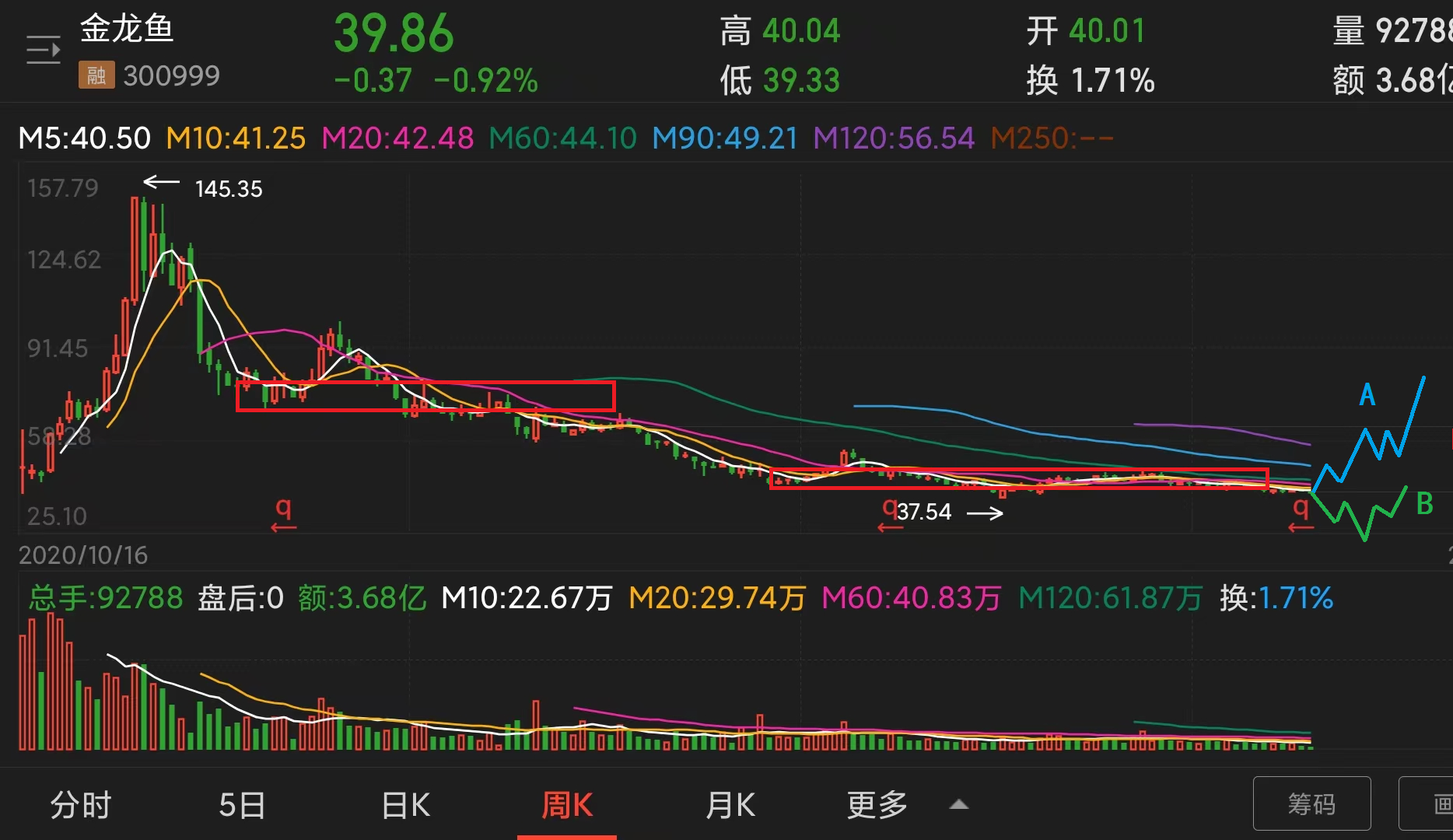
Task: Tap the 124.62 price axis label
Action: click(64, 260)
